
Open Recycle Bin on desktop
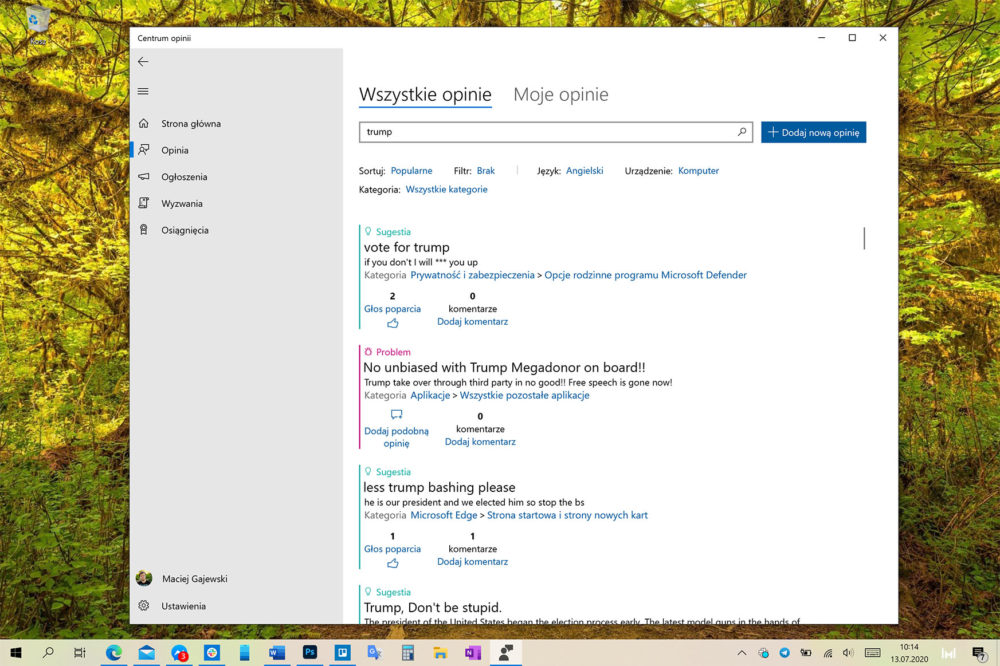[38, 26]
